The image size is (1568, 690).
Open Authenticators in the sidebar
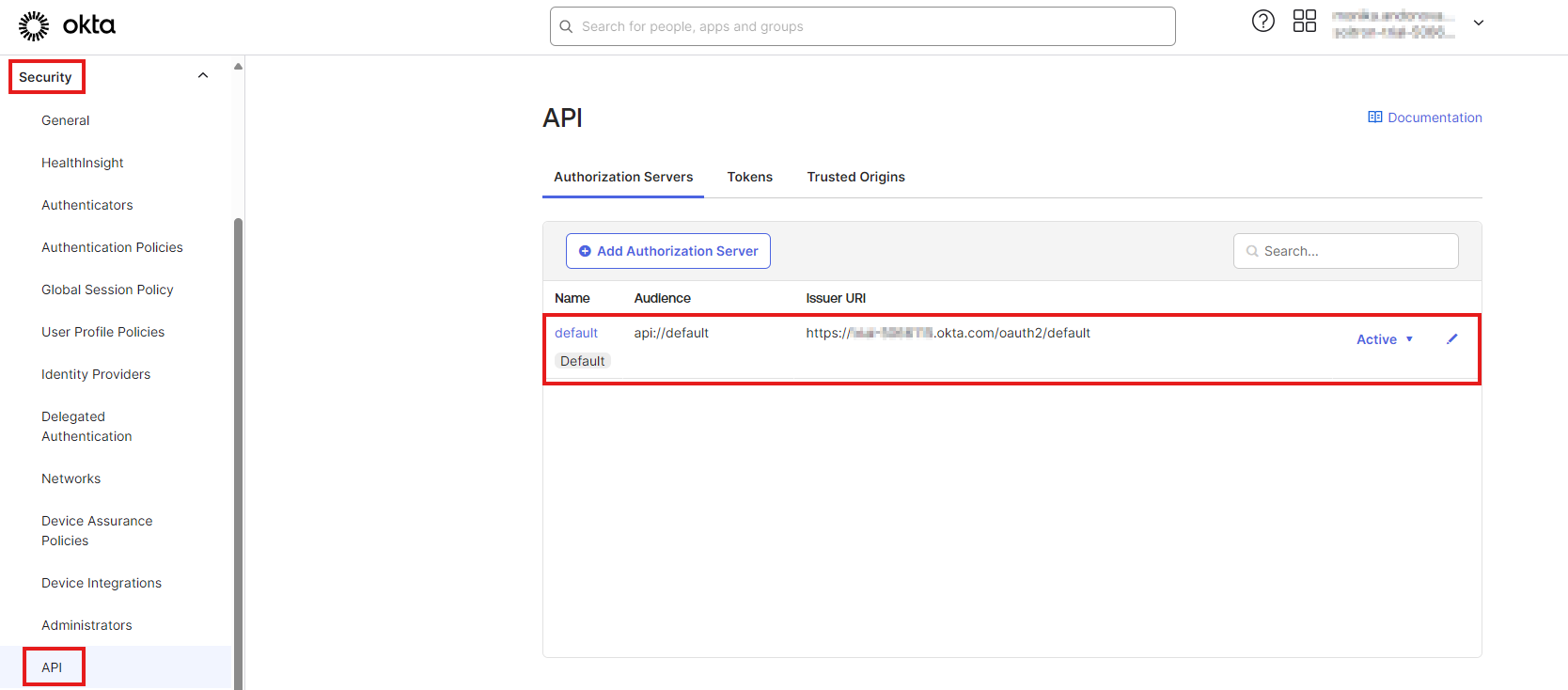[x=87, y=205]
